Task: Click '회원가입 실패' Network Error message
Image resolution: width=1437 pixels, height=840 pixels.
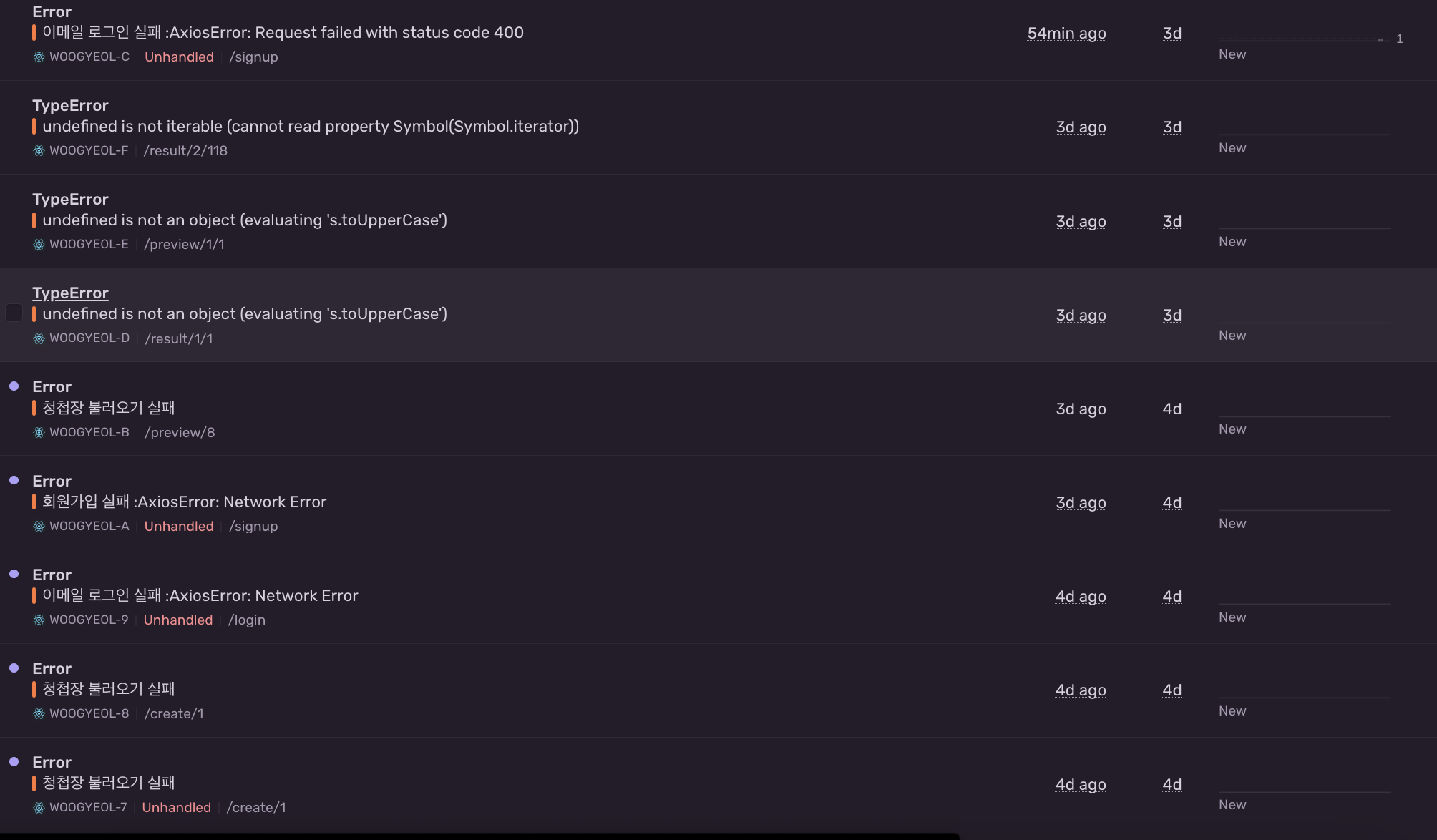Action: tap(184, 502)
